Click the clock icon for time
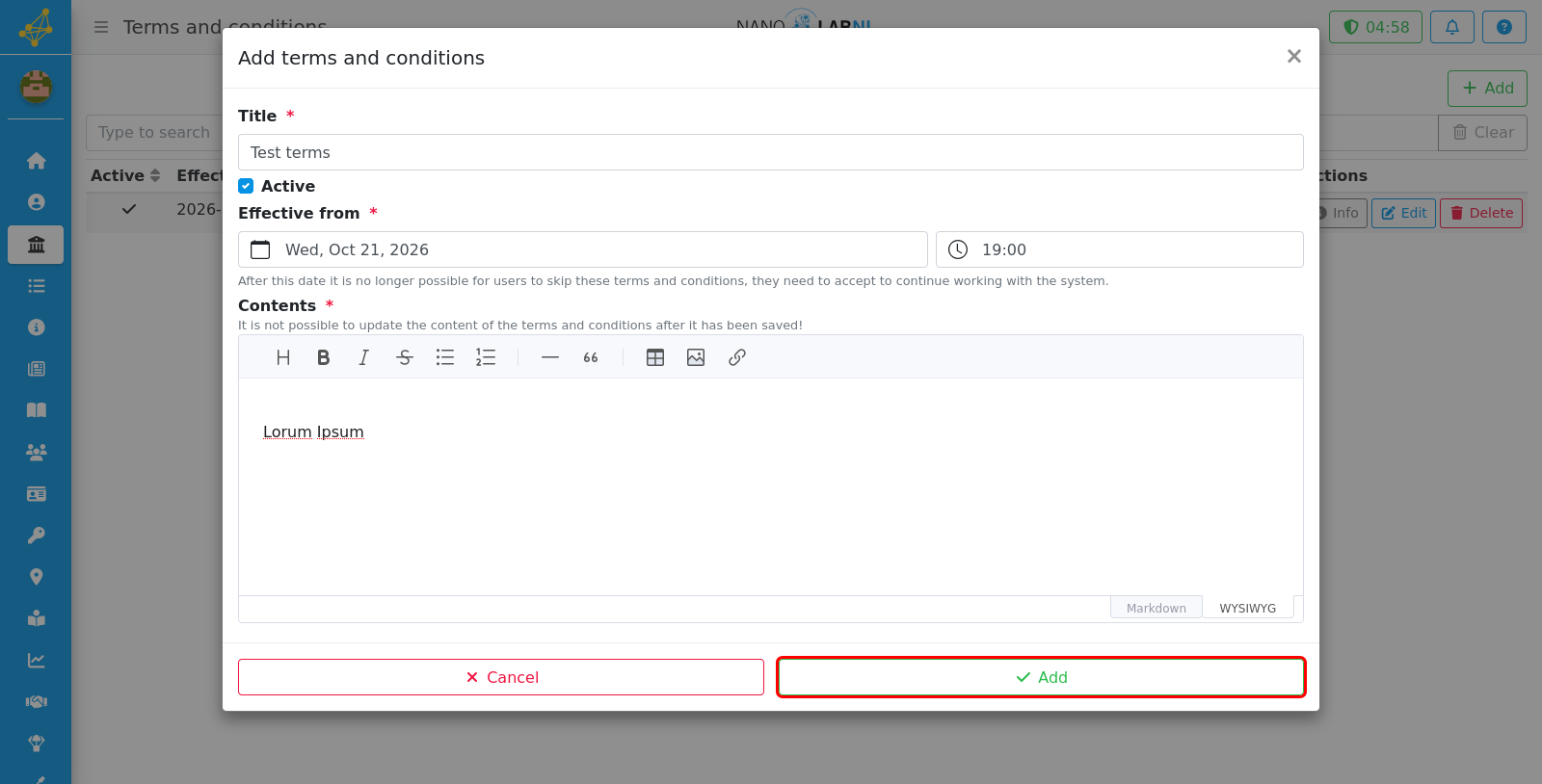 click(x=958, y=249)
